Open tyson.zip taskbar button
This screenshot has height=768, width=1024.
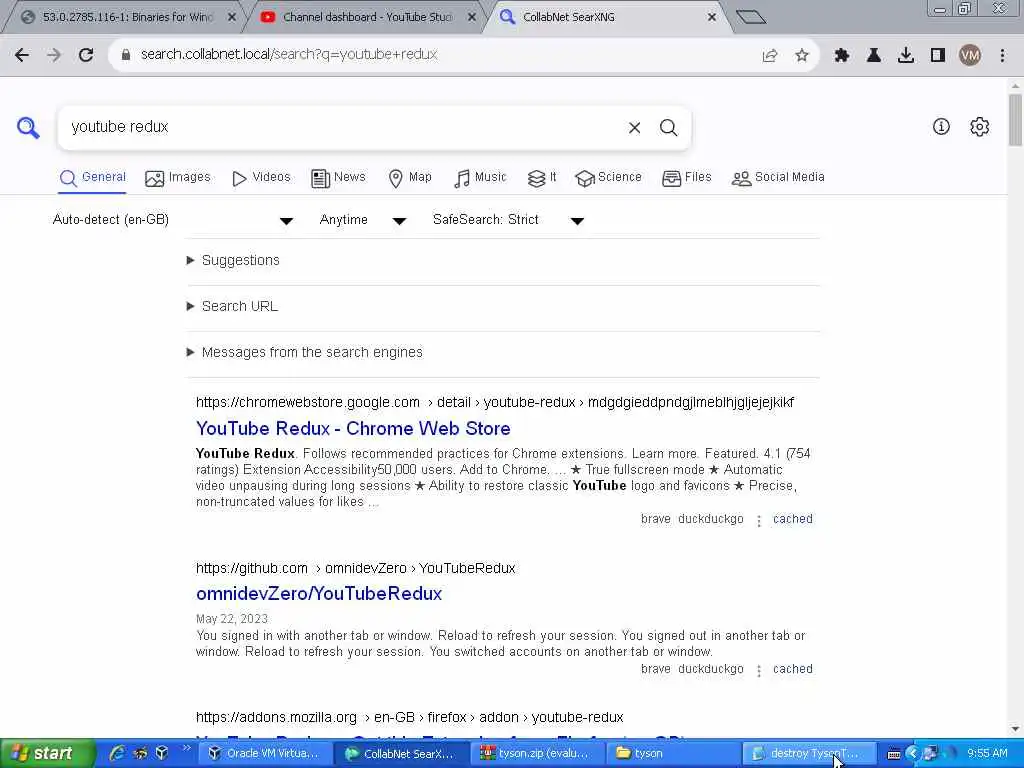click(536, 754)
